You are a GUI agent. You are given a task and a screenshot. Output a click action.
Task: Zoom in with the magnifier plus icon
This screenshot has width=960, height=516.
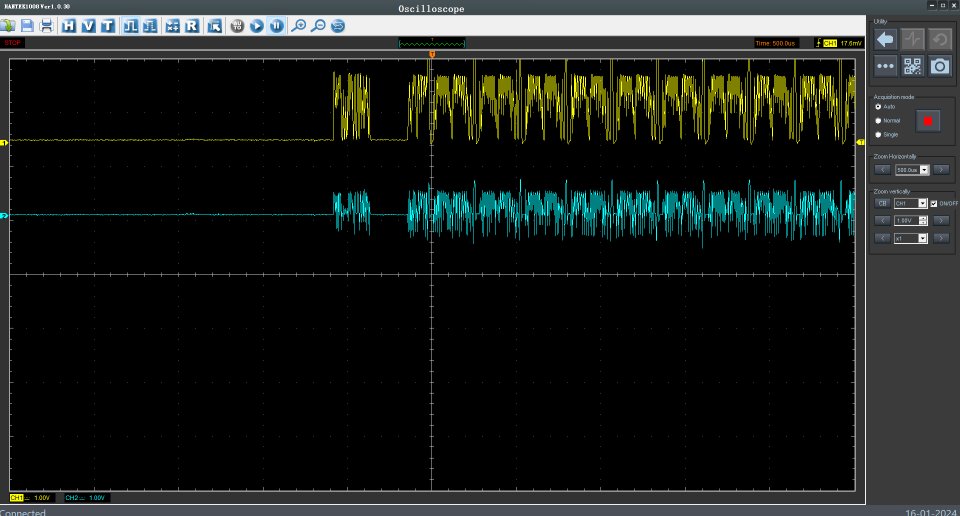point(298,26)
